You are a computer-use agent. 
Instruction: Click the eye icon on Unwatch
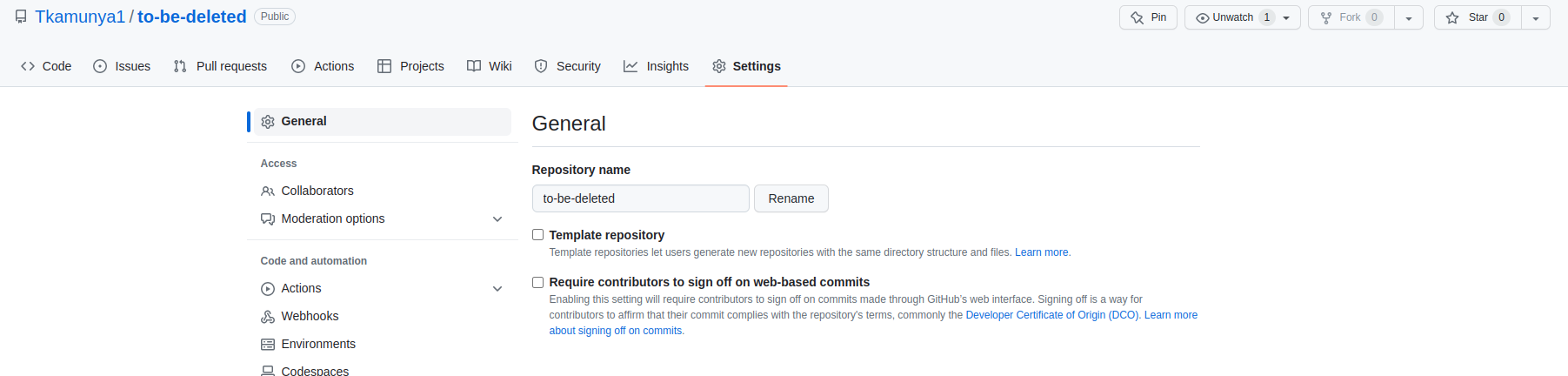click(x=1203, y=17)
